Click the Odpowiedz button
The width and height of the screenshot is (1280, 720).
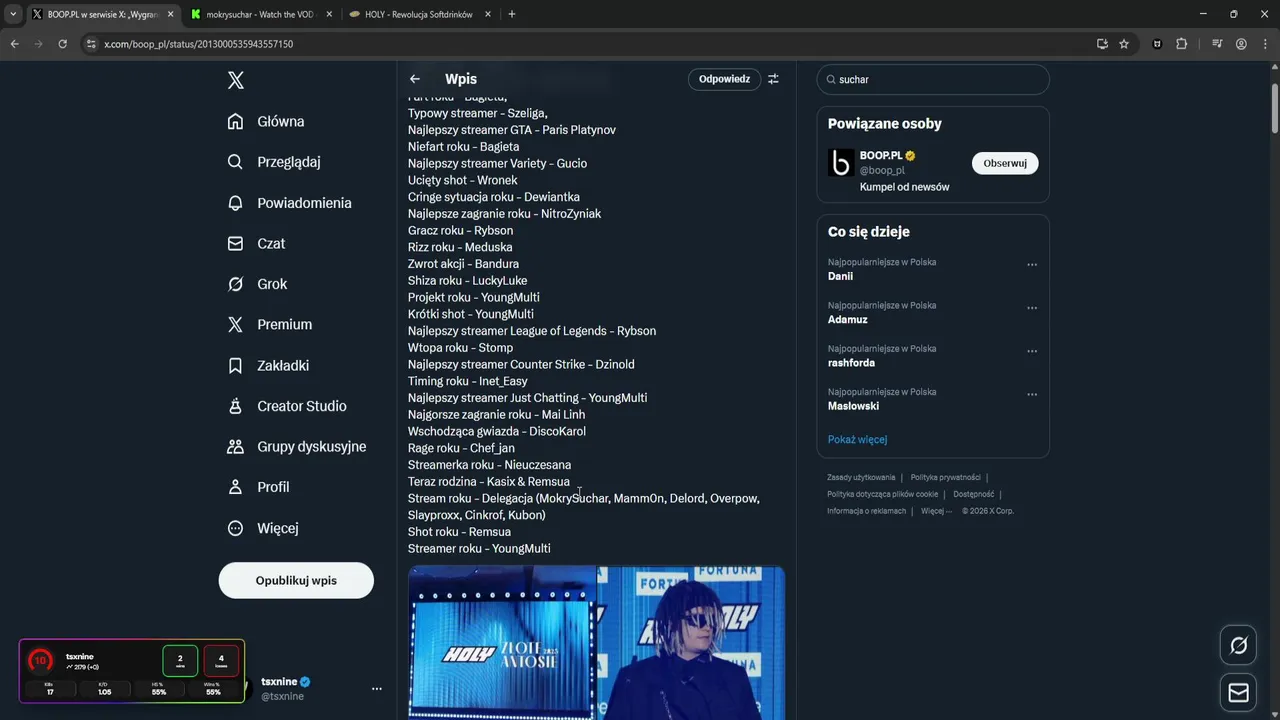pyautogui.click(x=724, y=79)
